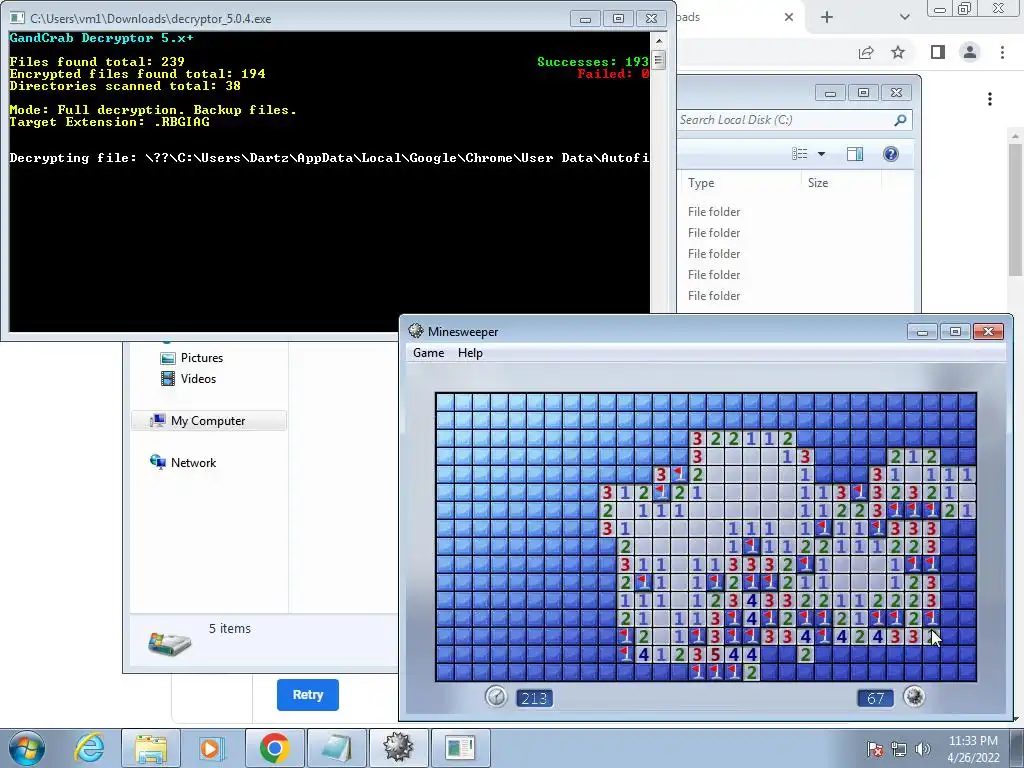Screen dimensions: 1024x768
Task: Select My Computer in Explorer sidebar
Action: (208, 421)
